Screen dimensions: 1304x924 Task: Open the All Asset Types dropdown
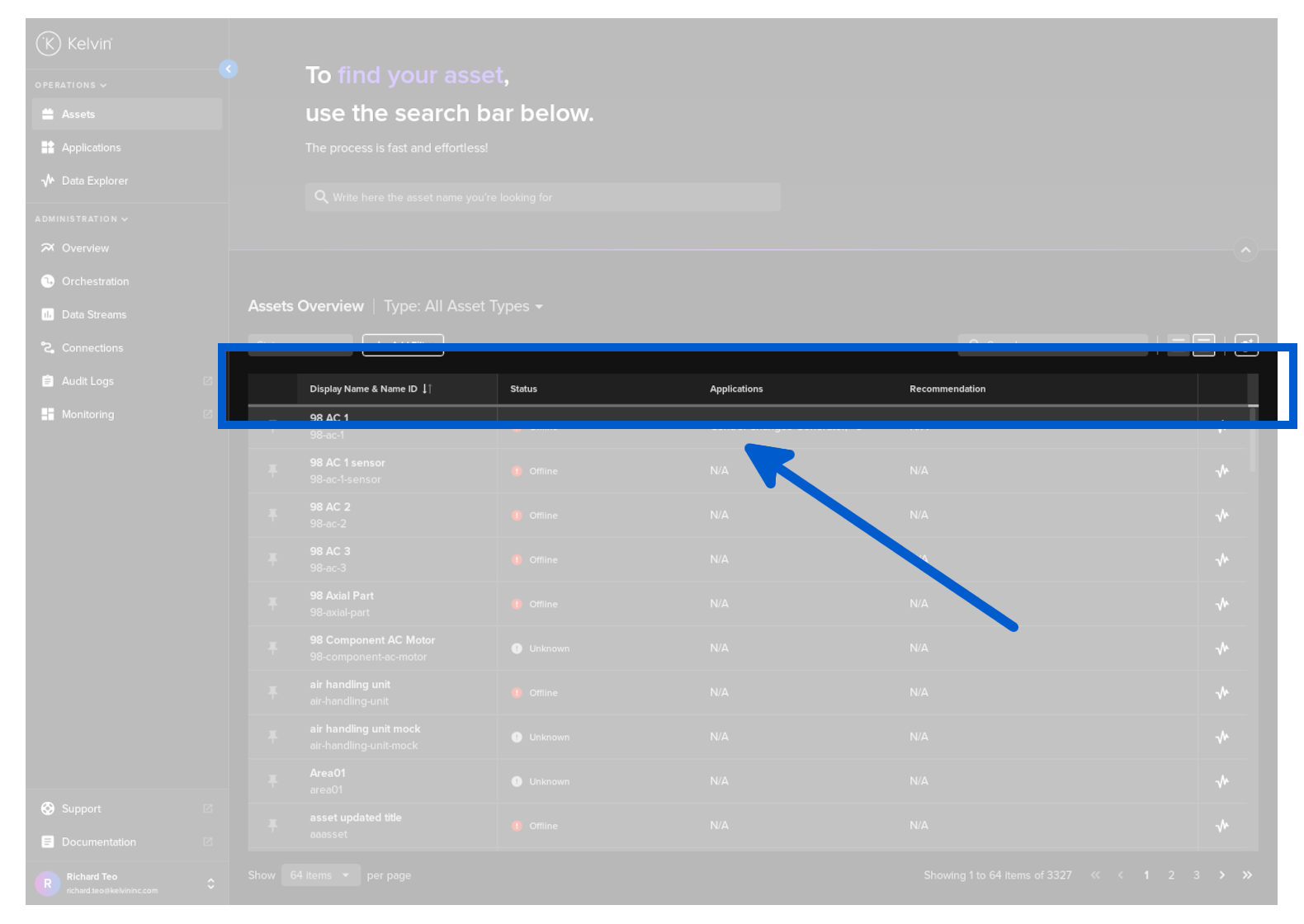point(464,306)
